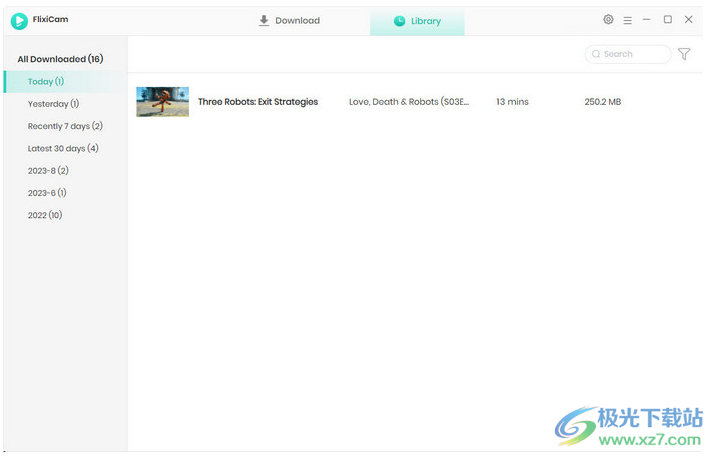Show Latest 30 days downloads

coord(63,148)
